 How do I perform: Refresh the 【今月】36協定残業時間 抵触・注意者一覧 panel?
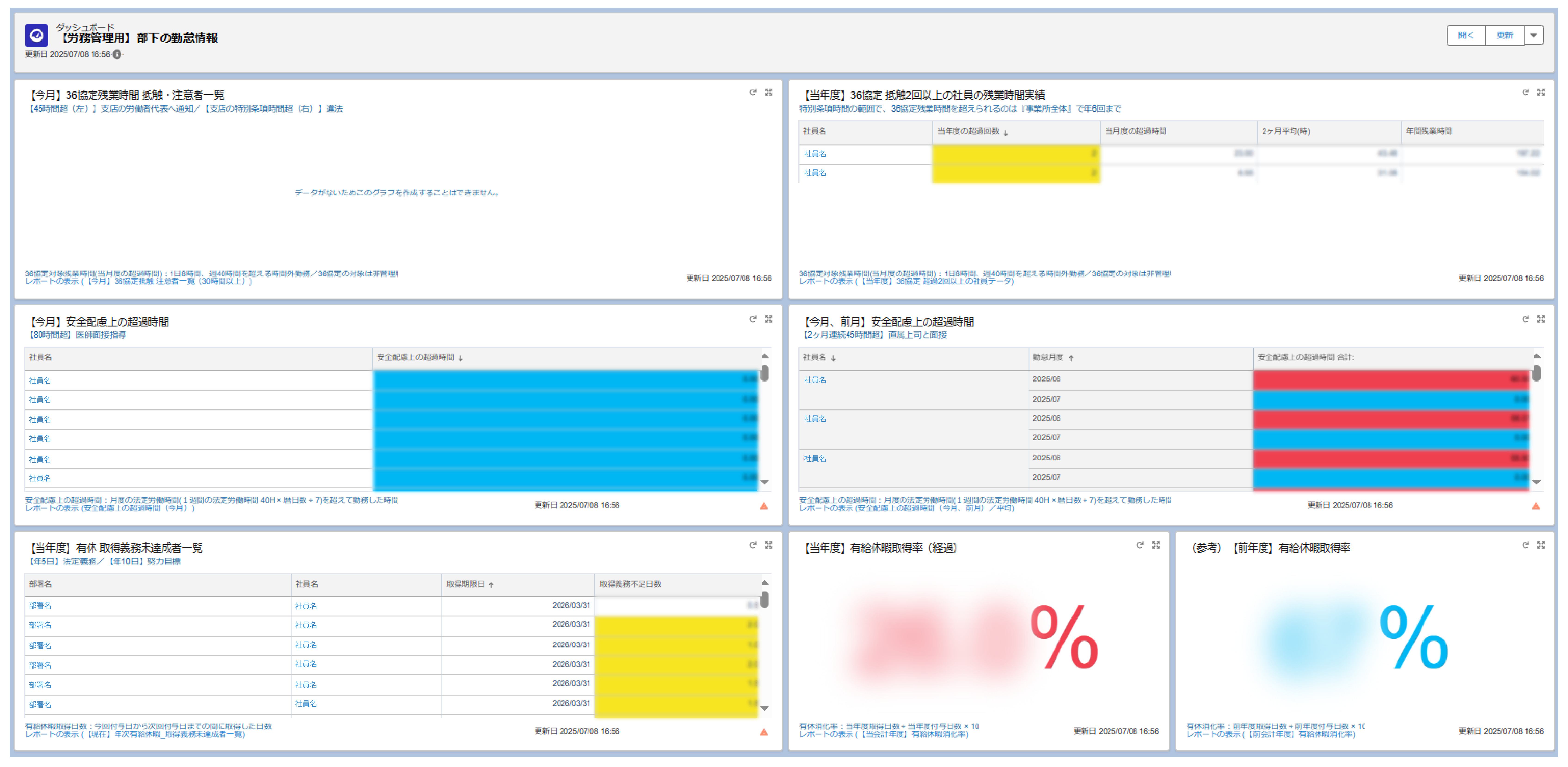pyautogui.click(x=753, y=92)
